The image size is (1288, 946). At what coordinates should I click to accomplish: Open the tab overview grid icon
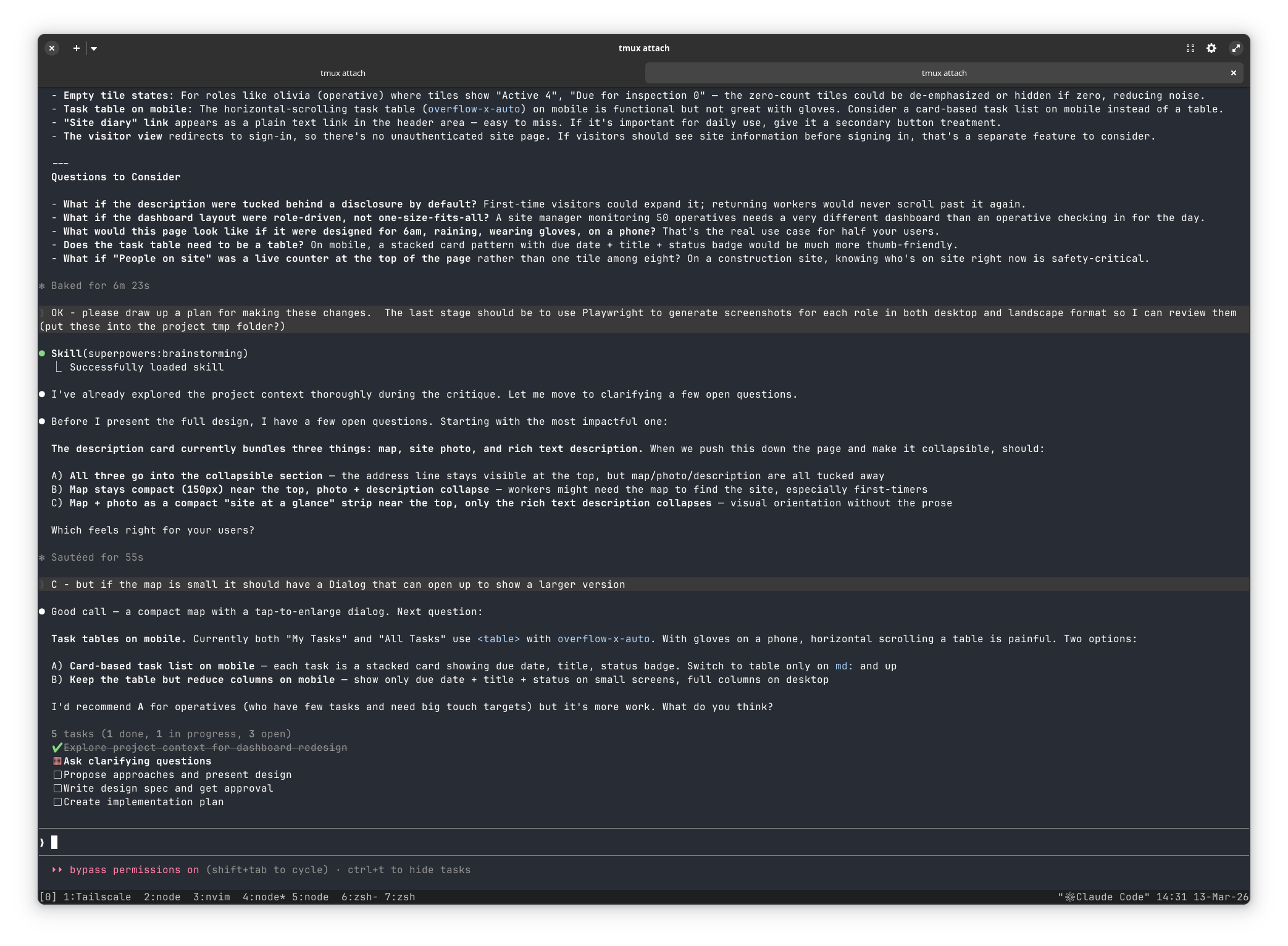tap(1191, 48)
